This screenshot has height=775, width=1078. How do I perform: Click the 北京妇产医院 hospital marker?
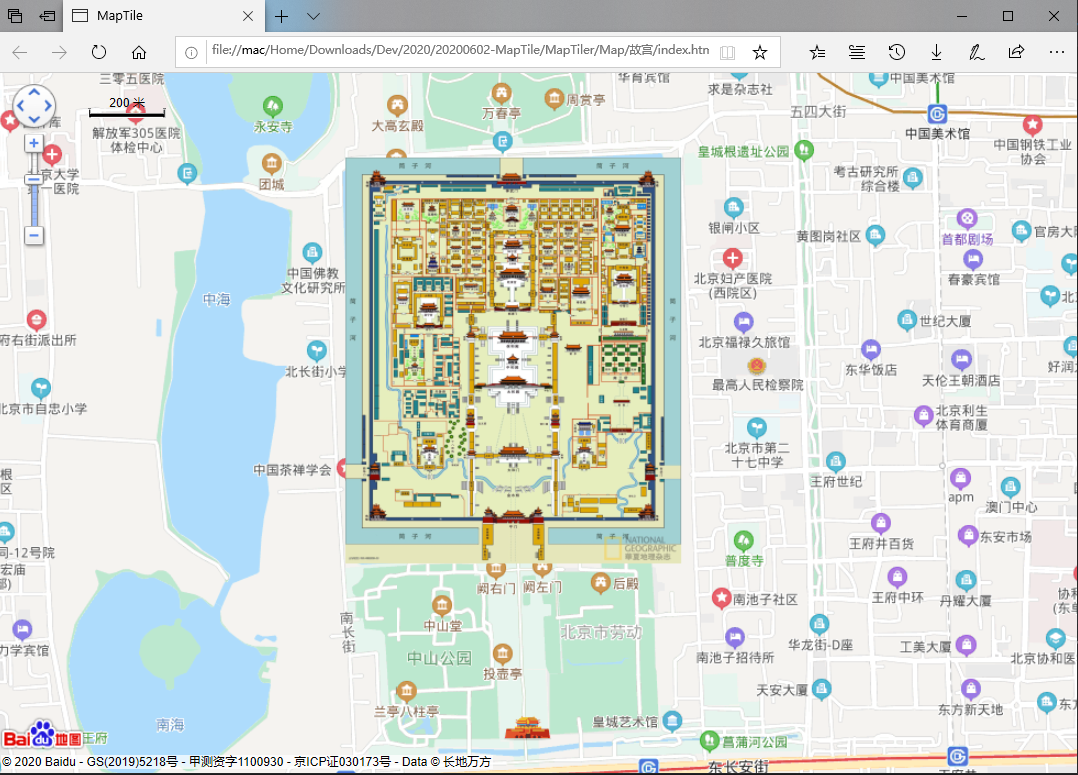(733, 259)
